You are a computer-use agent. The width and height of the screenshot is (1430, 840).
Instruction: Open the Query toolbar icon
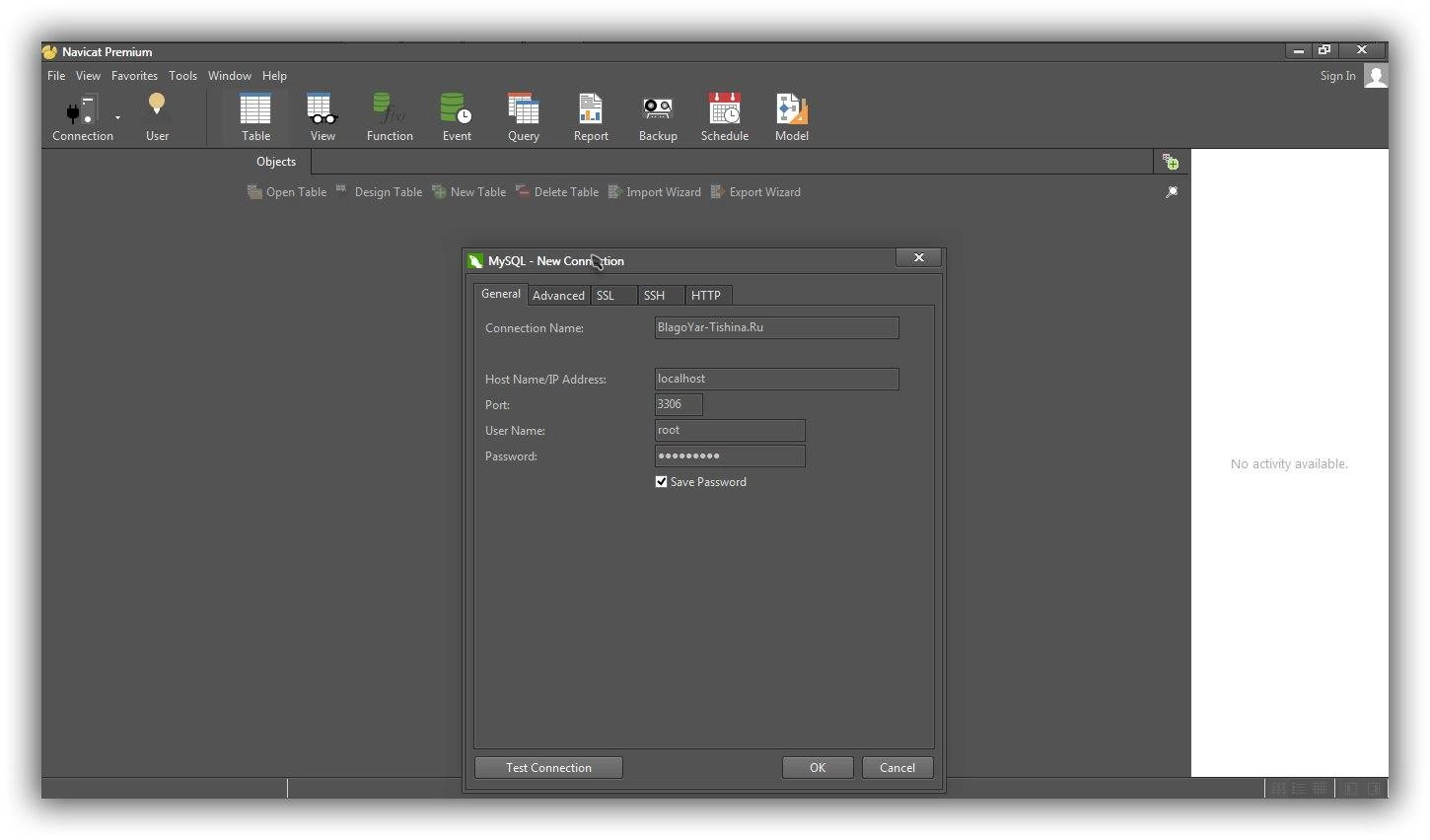click(524, 116)
